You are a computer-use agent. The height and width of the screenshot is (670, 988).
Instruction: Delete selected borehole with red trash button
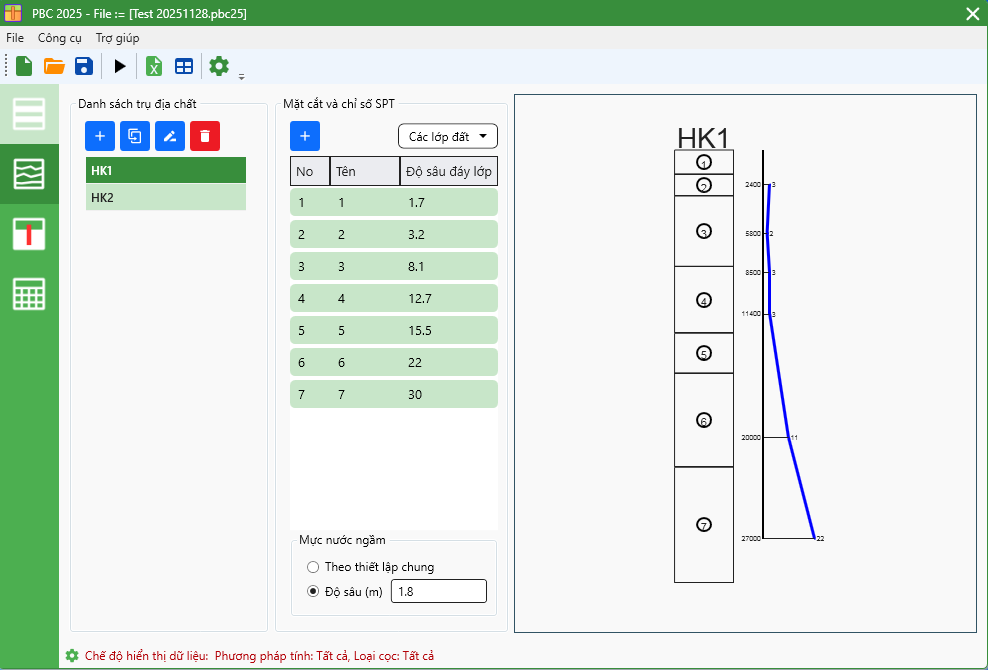[x=205, y=136]
